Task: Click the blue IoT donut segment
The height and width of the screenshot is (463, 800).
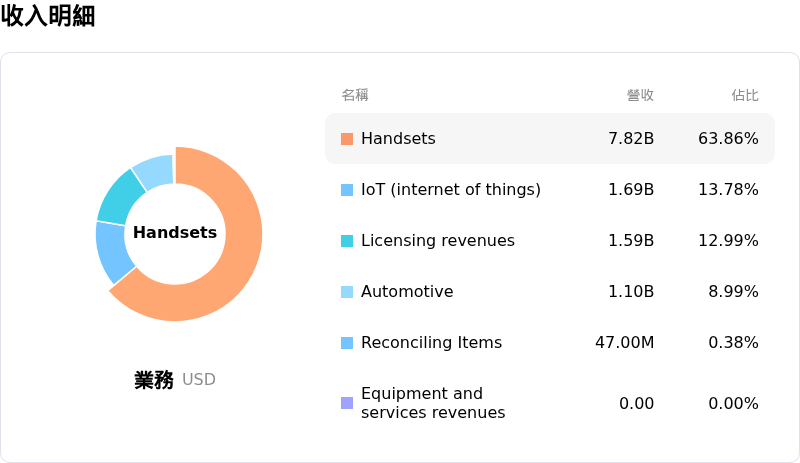Action: pos(113,252)
